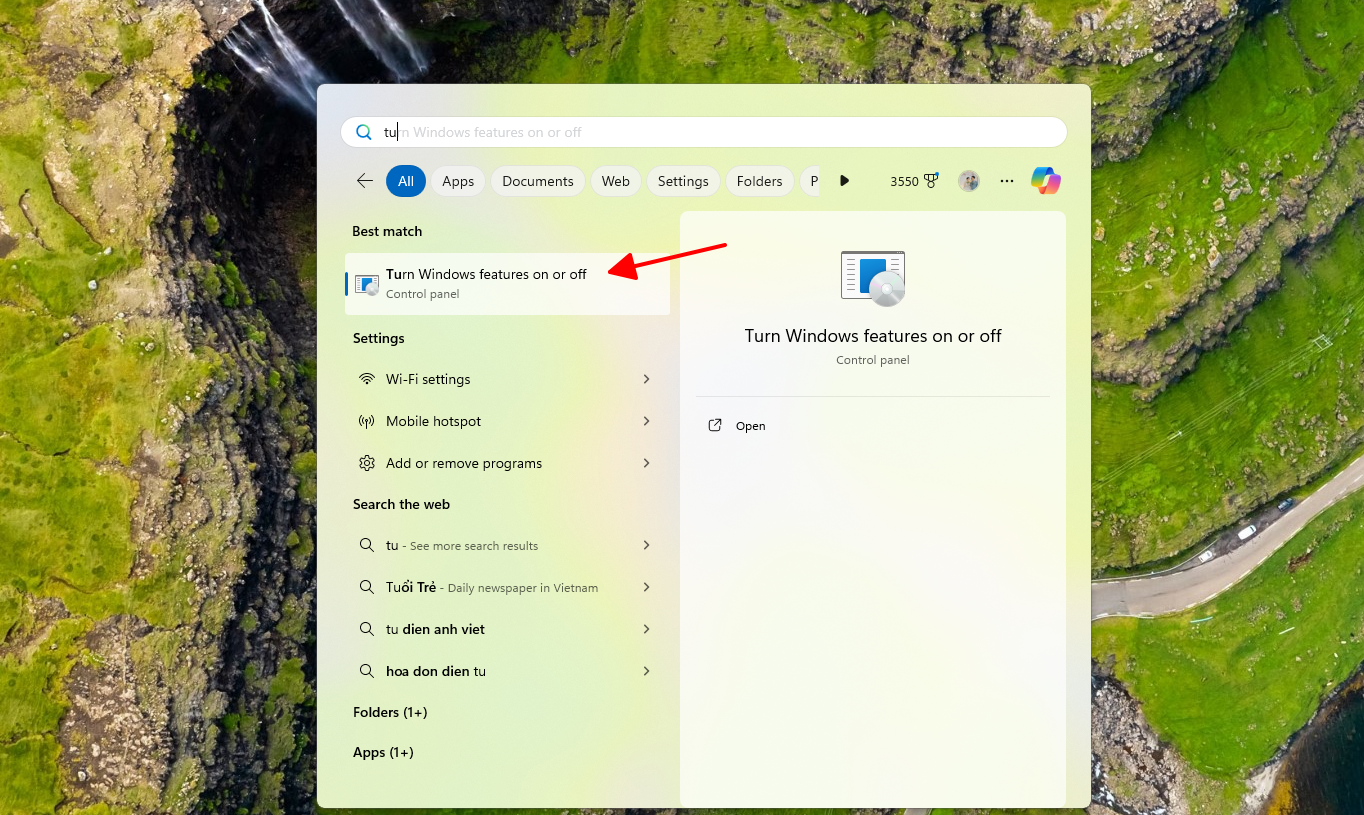Open Tuổi Trẻ web suggestion
This screenshot has height=815, width=1364.
pos(507,587)
